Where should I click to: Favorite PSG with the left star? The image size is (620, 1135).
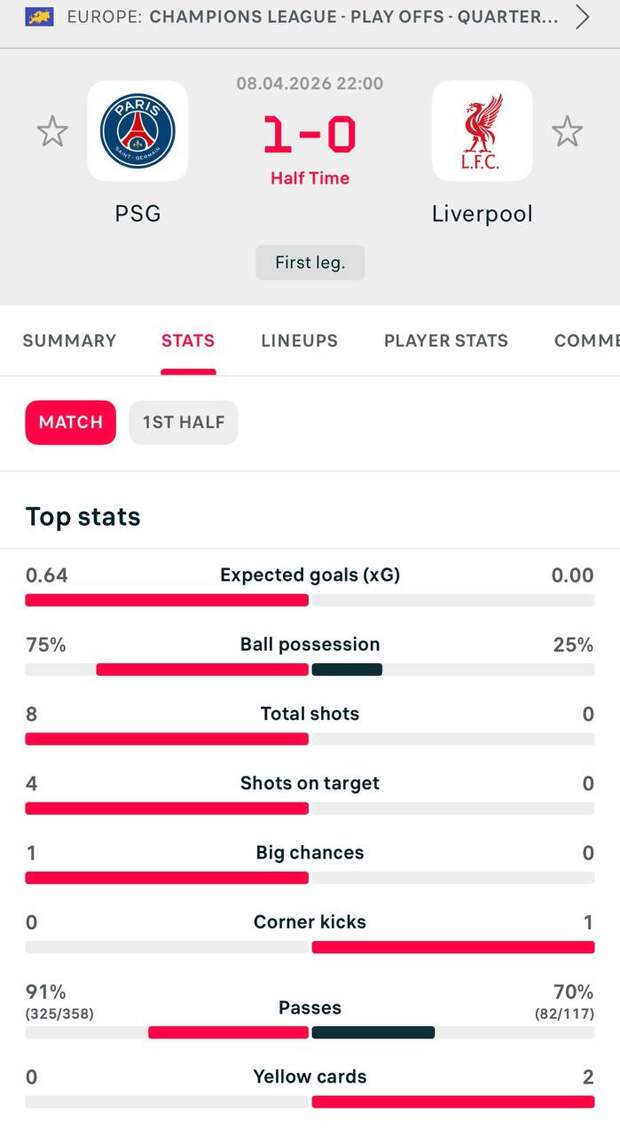click(x=52, y=131)
